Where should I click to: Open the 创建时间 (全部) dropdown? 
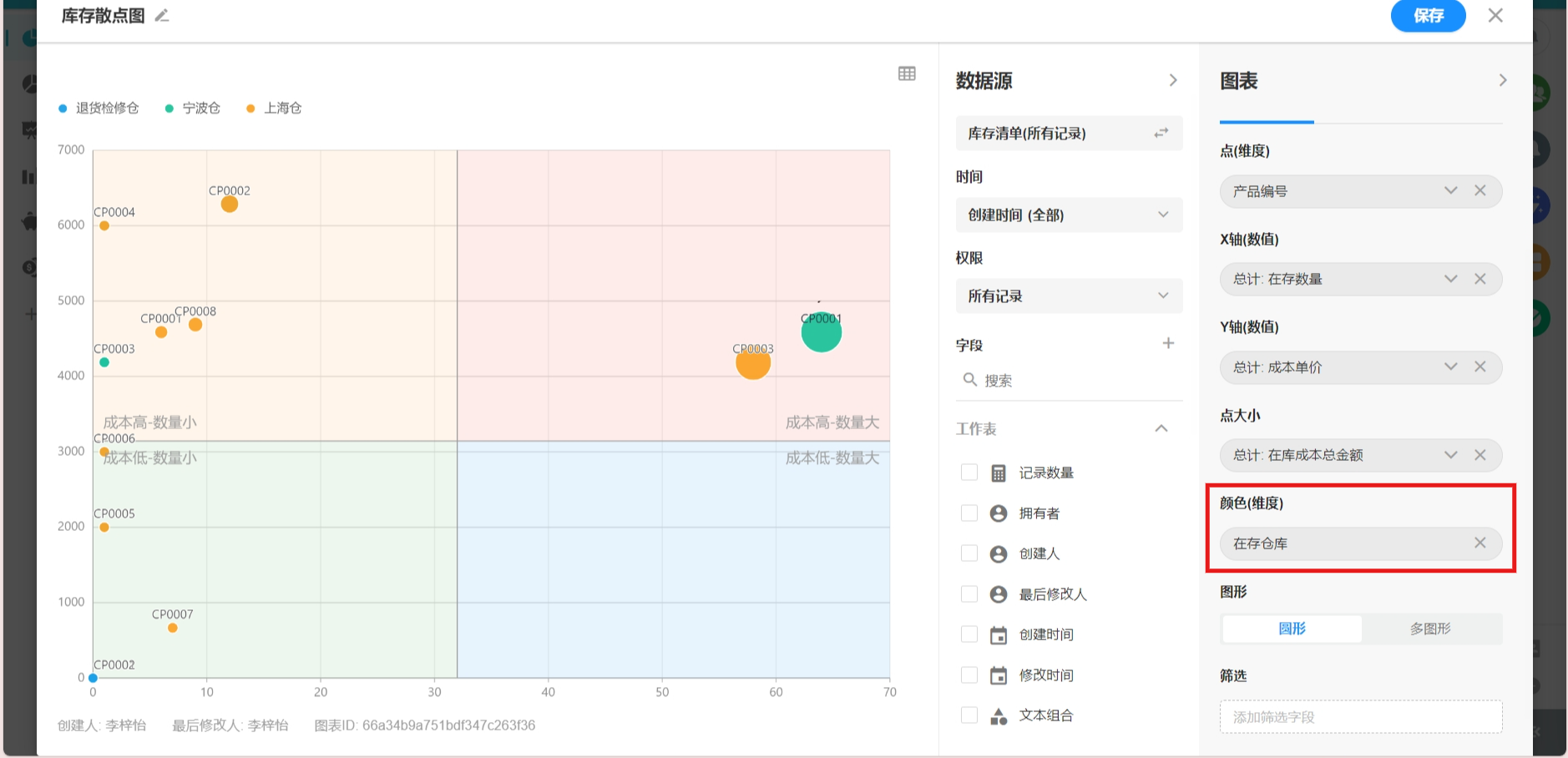pyautogui.click(x=1069, y=215)
